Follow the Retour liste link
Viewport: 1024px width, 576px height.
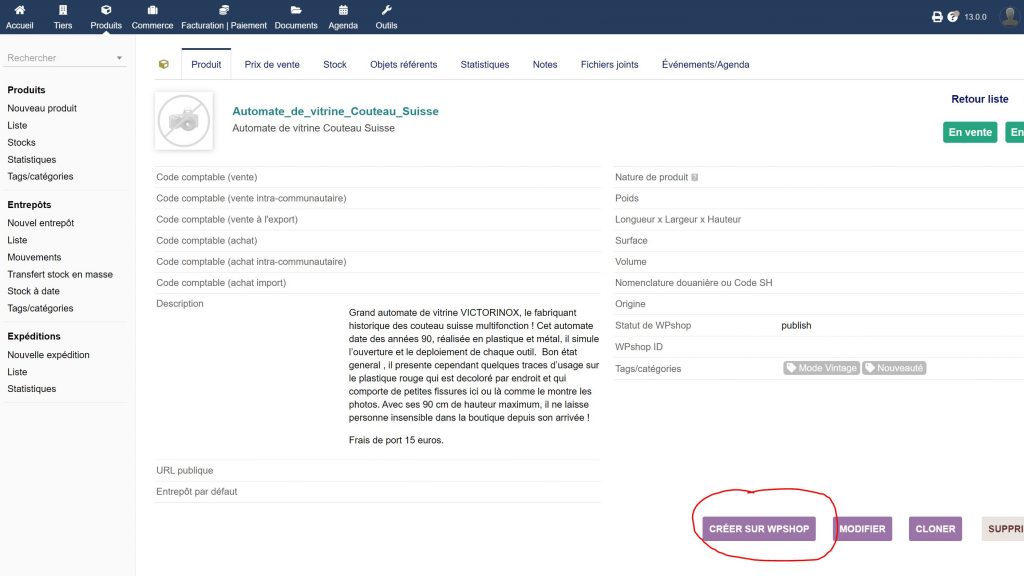[x=980, y=99]
